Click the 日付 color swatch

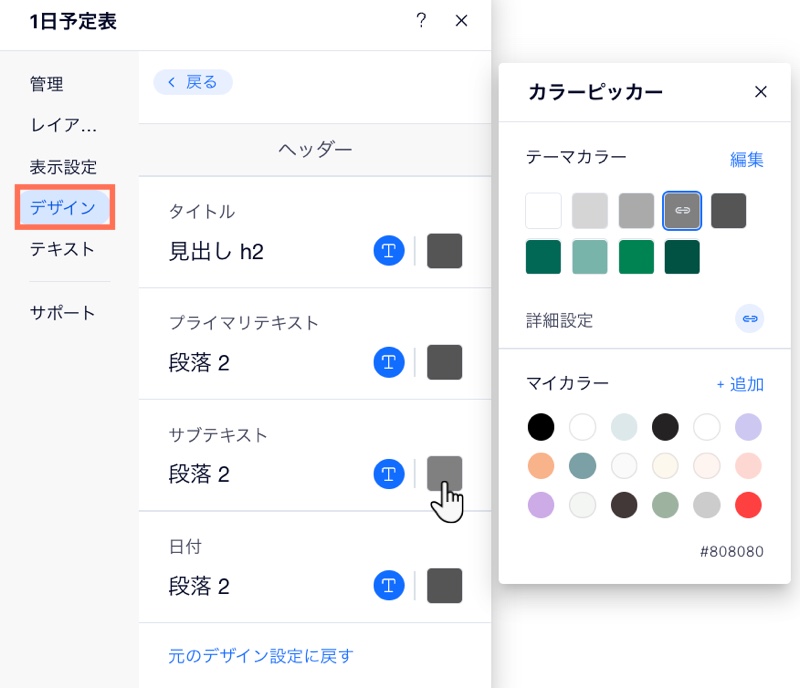coord(444,585)
